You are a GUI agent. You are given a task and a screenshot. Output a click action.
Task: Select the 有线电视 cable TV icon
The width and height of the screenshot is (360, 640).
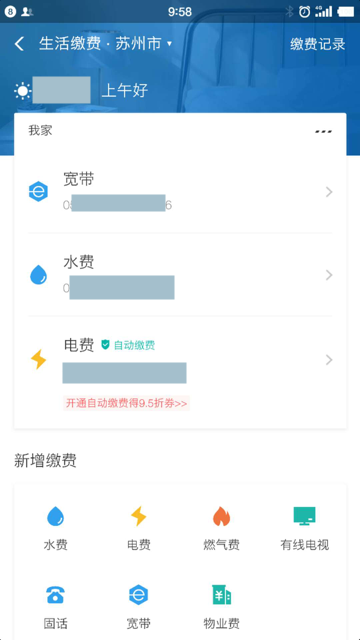[304, 516]
